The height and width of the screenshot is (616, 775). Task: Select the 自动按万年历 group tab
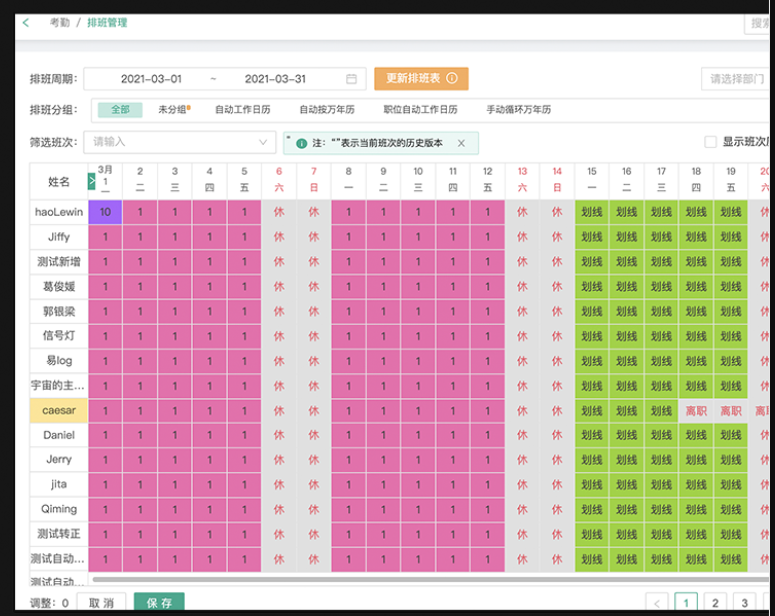coord(327,110)
